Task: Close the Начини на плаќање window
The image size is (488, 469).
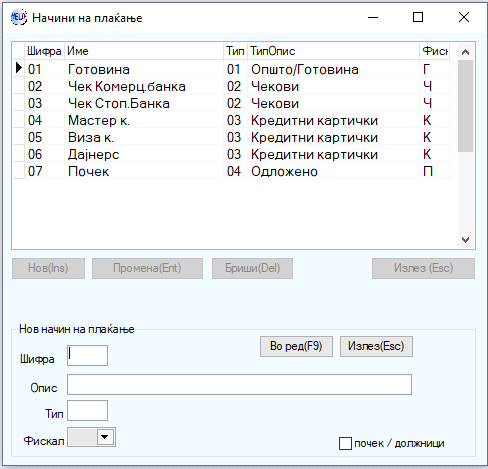Action: [x=464, y=17]
